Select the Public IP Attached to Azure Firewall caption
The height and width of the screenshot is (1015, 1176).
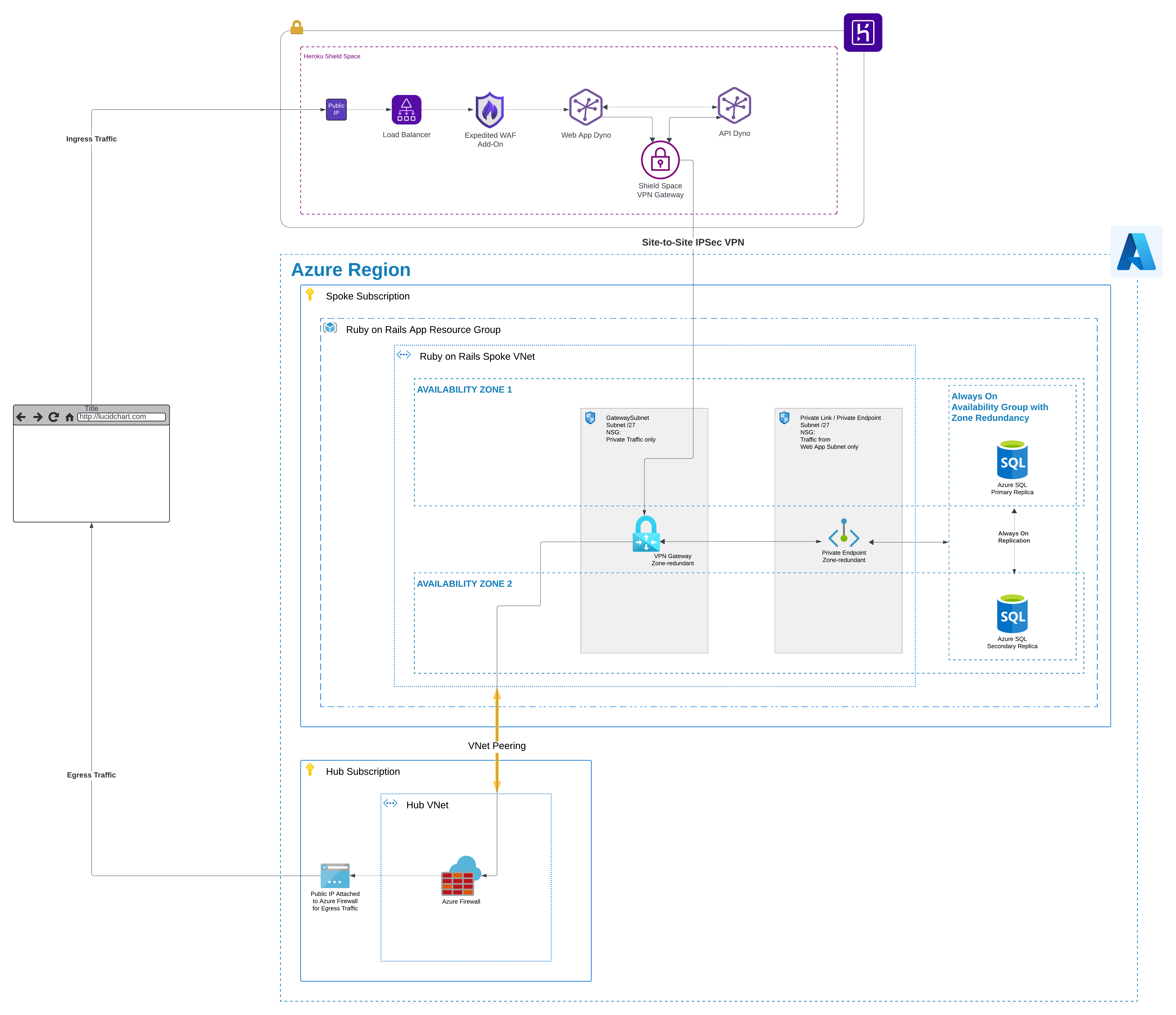click(335, 901)
